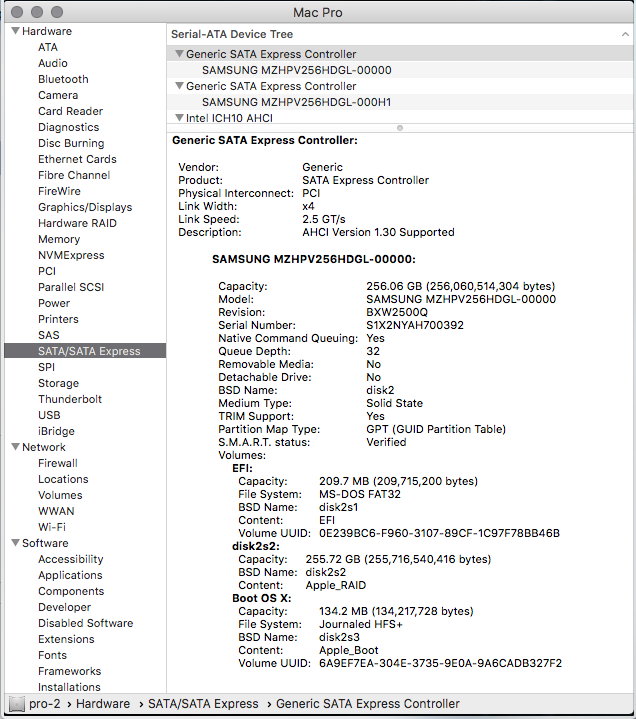Select Ethernet Cards in sidebar
This screenshot has height=719, width=636.
click(x=77, y=159)
